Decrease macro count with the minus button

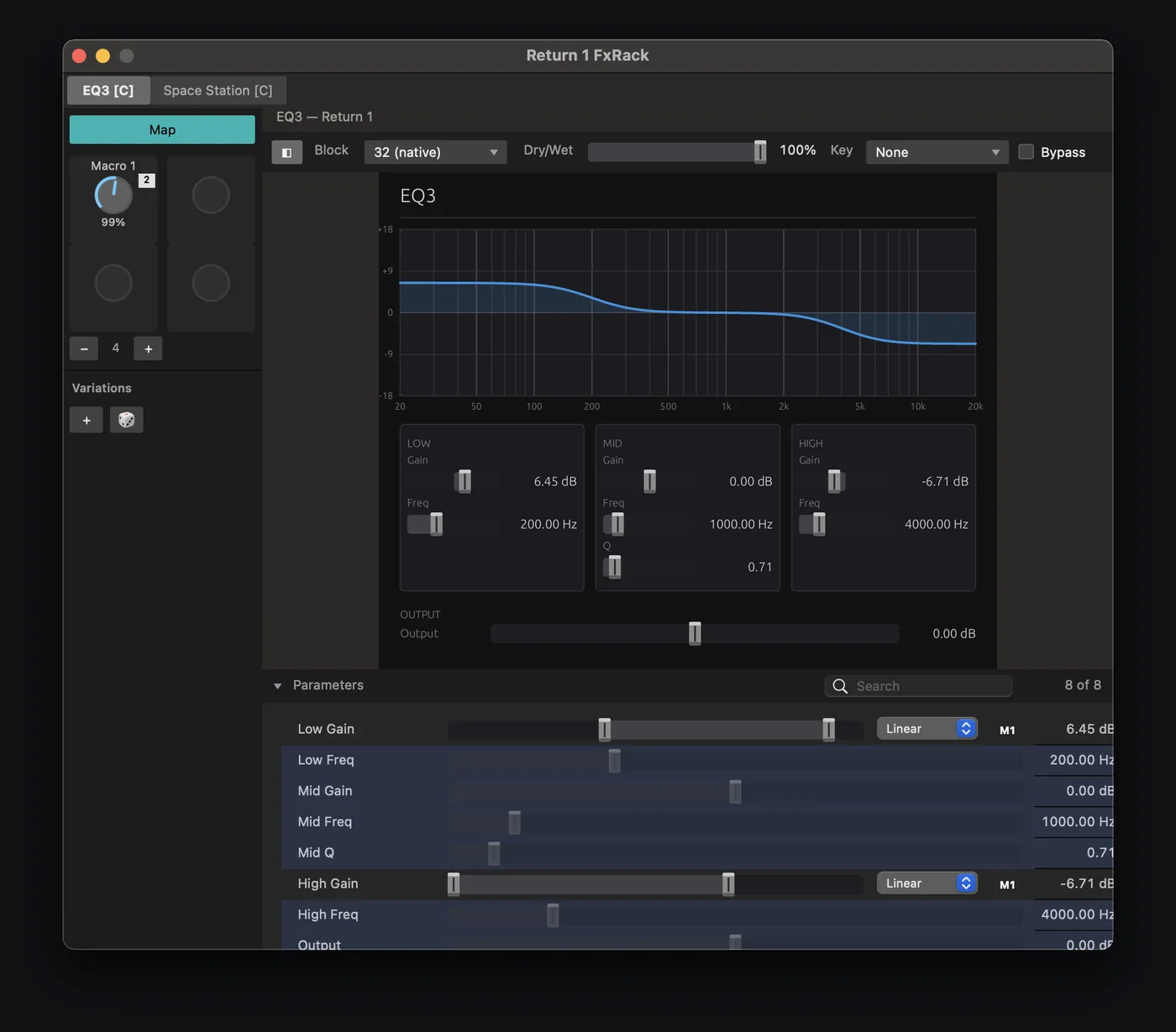point(84,348)
